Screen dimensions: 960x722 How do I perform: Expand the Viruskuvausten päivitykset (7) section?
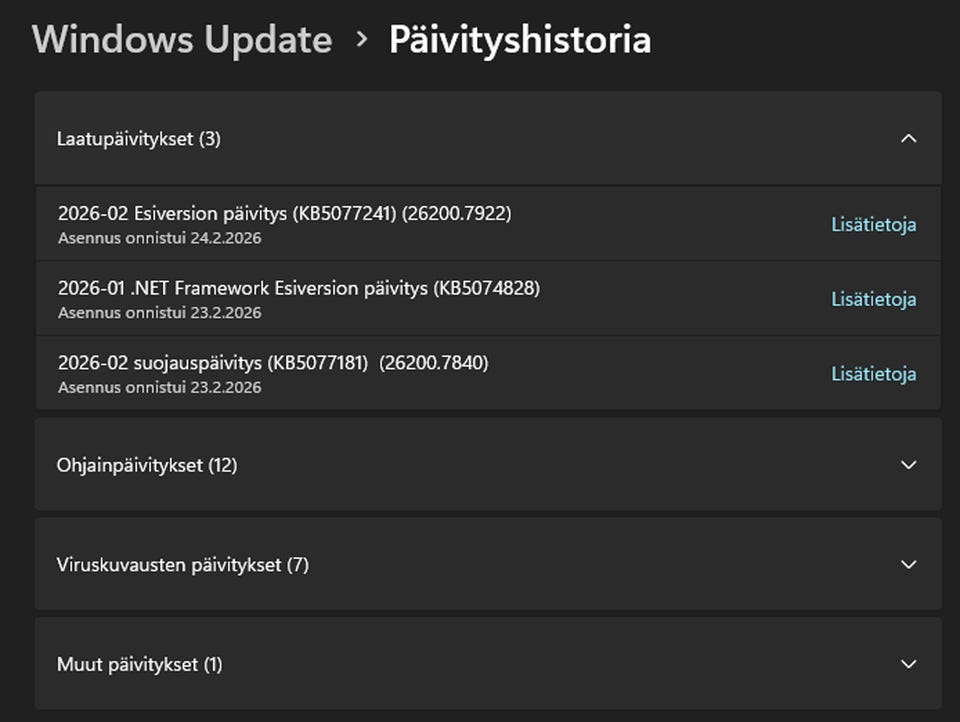coord(183,565)
